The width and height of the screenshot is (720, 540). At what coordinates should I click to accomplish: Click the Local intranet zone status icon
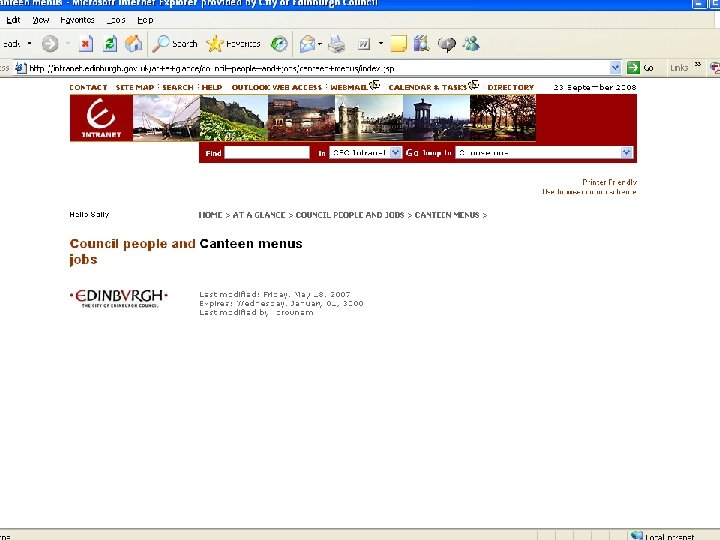click(x=636, y=535)
